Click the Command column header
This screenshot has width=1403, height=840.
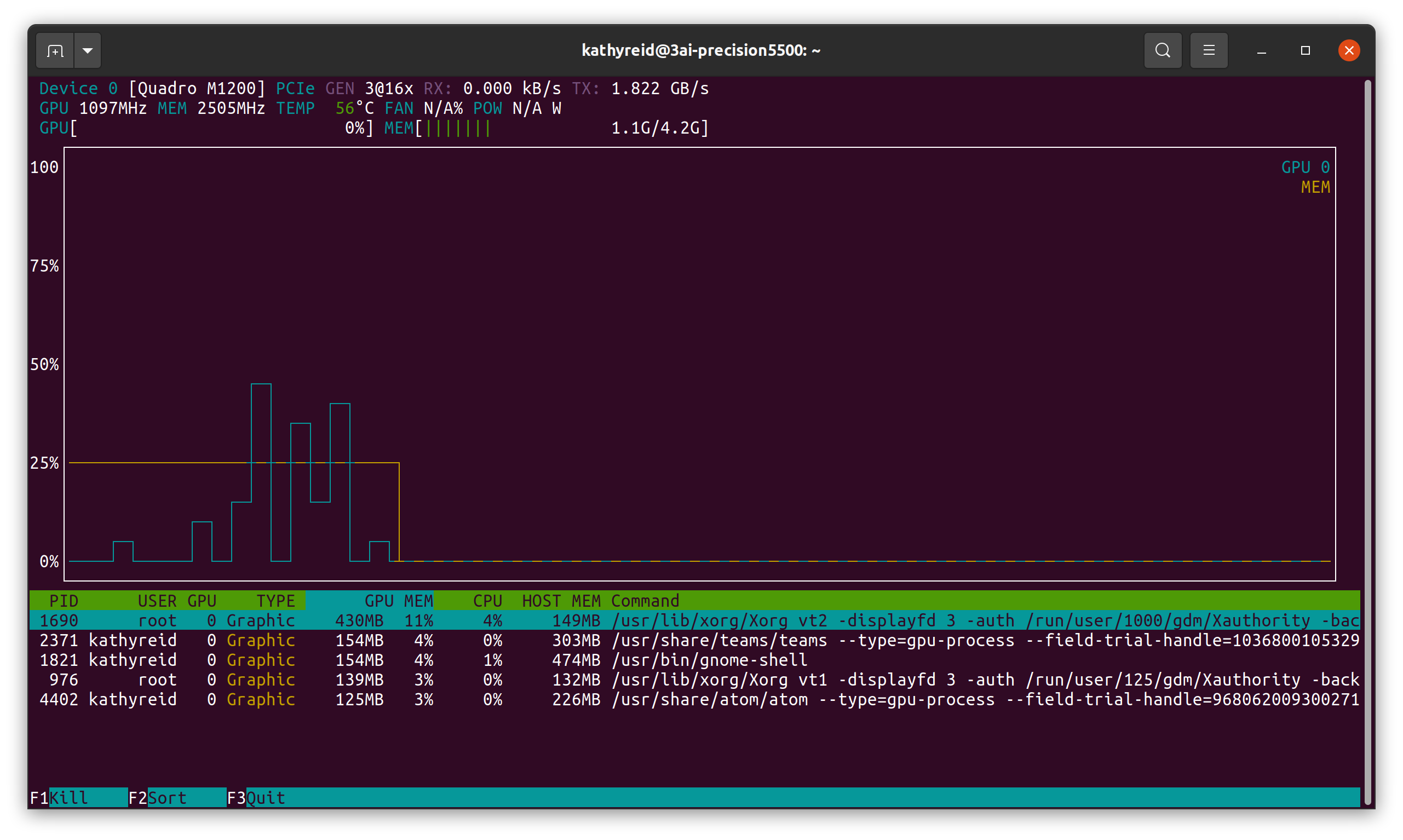(x=645, y=601)
